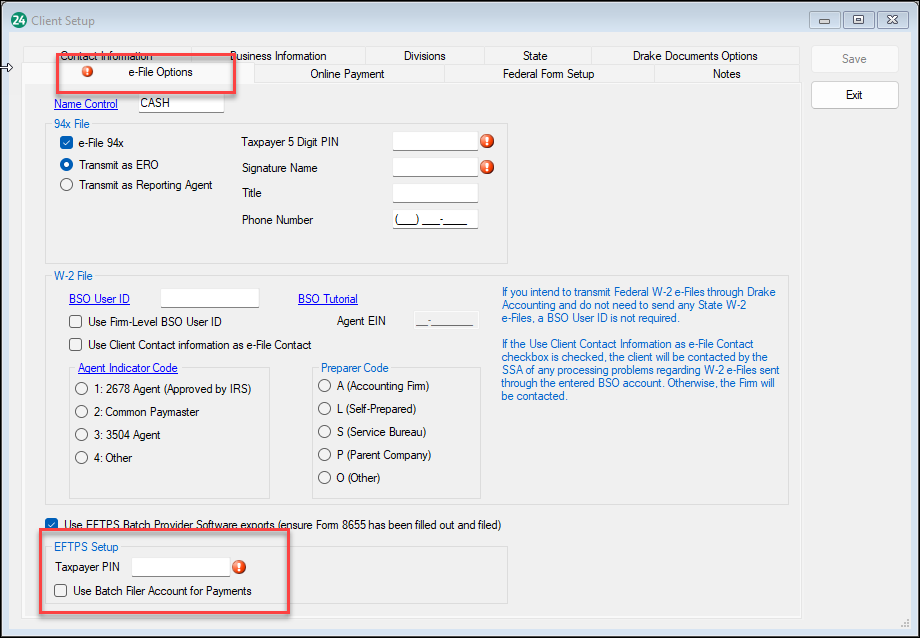This screenshot has width=920, height=638.
Task: Switch to the Divisions tab
Action: coord(426,55)
